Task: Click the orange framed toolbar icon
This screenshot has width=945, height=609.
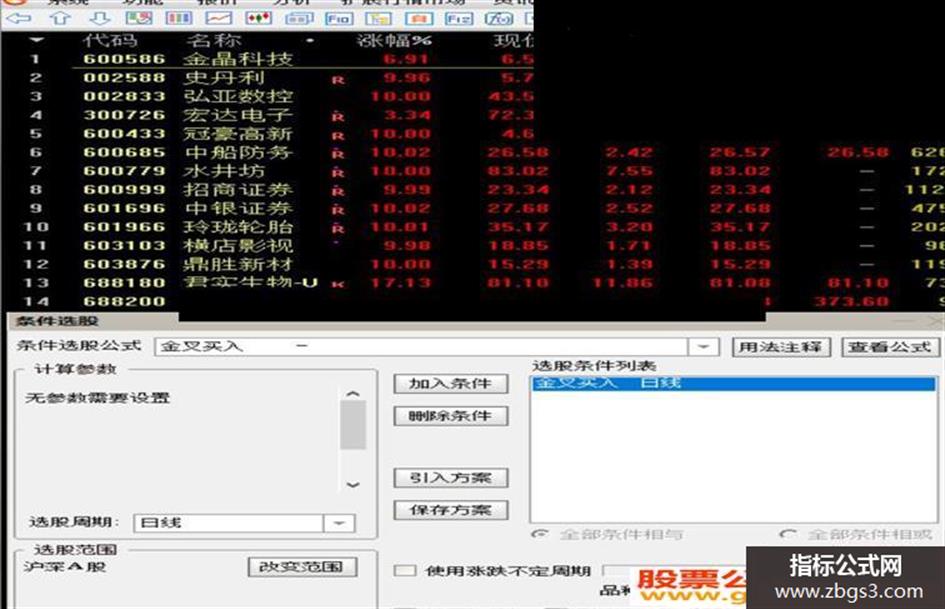Action: click(x=419, y=19)
